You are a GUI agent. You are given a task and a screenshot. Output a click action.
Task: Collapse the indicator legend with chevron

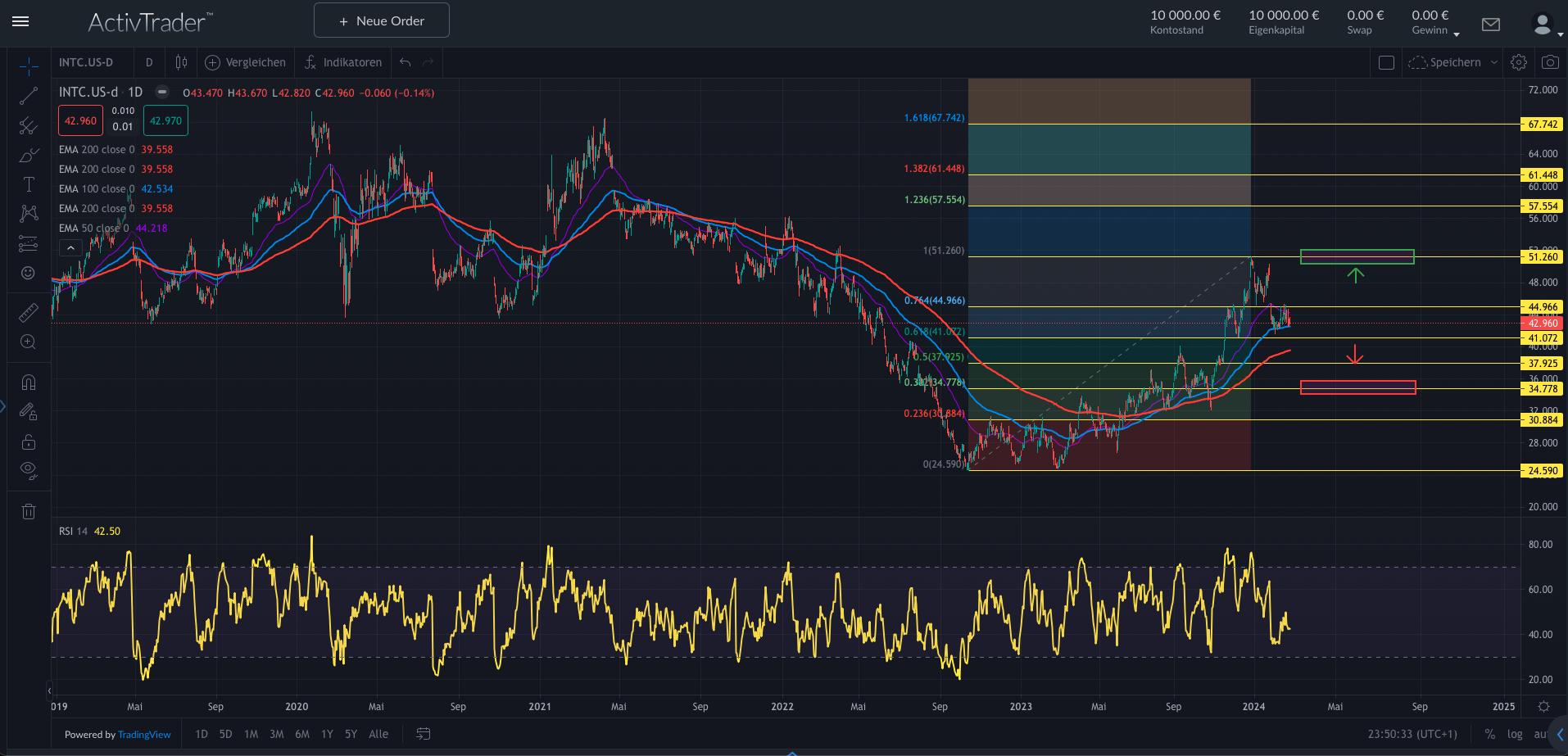(x=70, y=247)
